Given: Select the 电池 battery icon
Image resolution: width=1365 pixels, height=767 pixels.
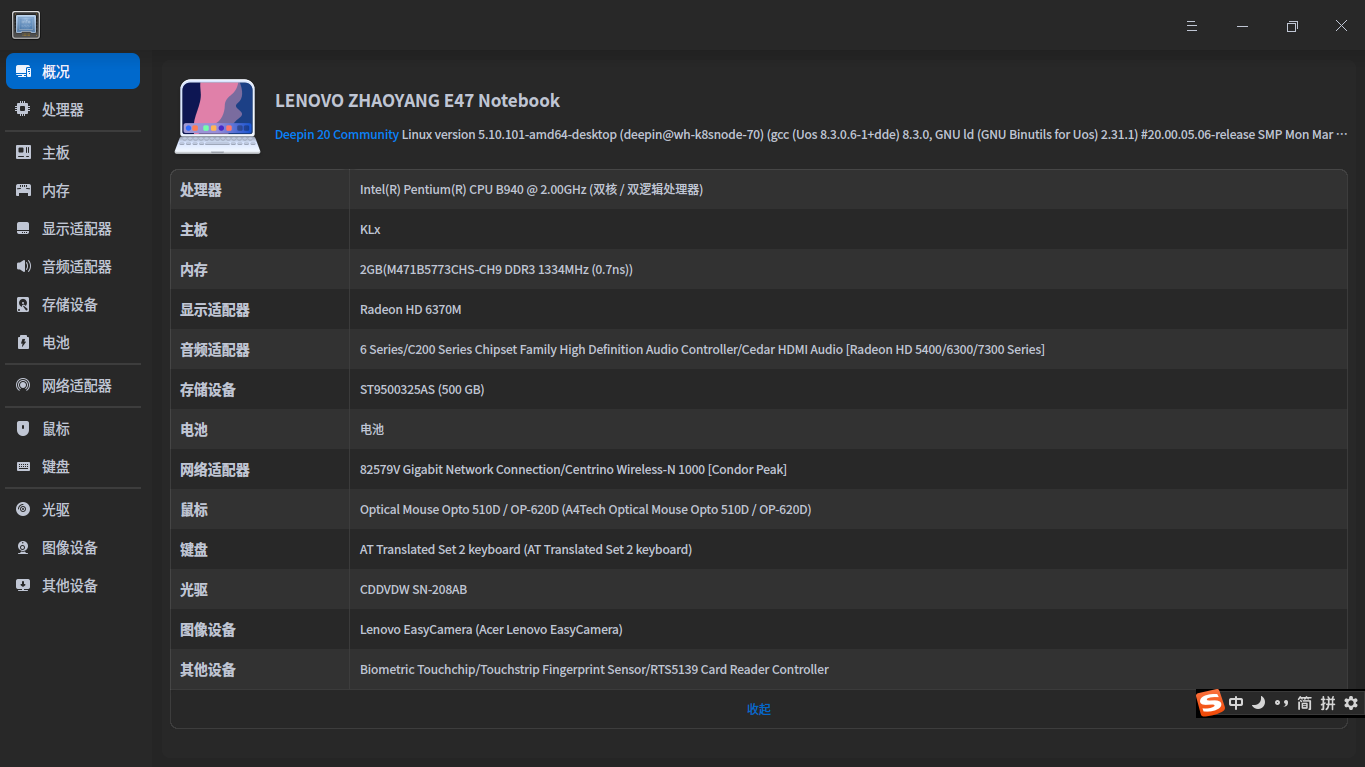Looking at the screenshot, I should click(x=23, y=343).
